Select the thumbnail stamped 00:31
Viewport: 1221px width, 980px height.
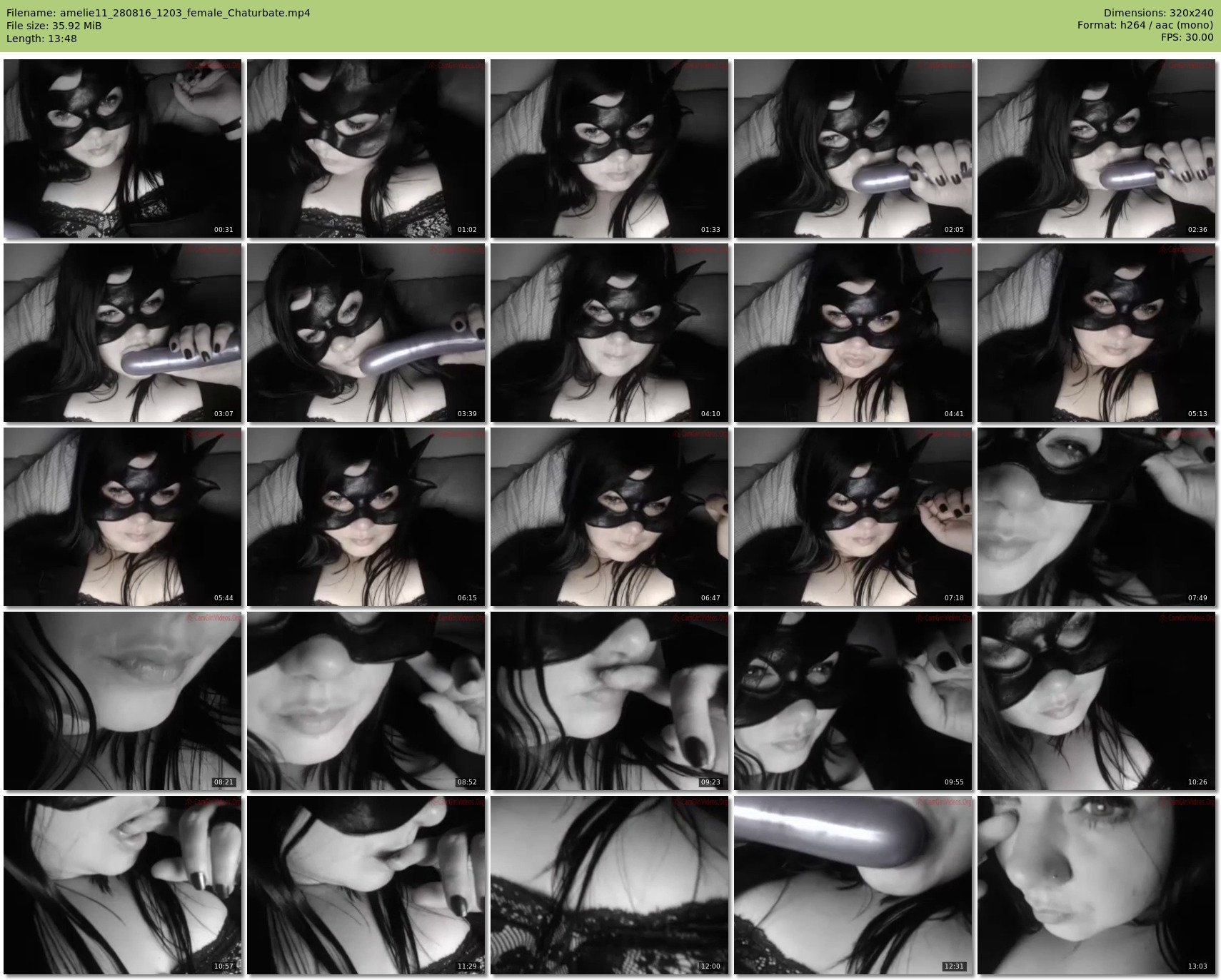coord(122,148)
